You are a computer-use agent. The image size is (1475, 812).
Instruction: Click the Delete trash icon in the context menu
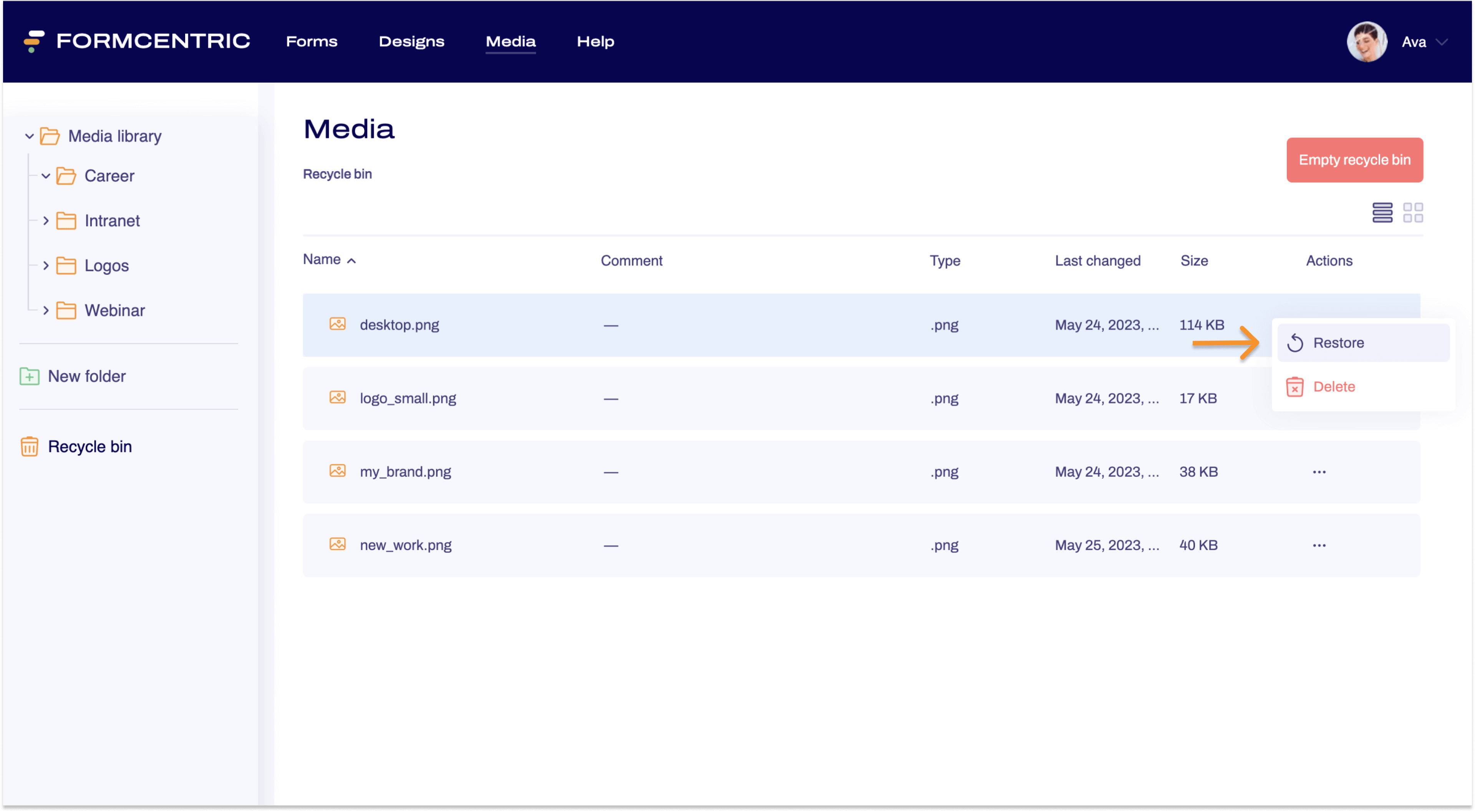coord(1296,387)
